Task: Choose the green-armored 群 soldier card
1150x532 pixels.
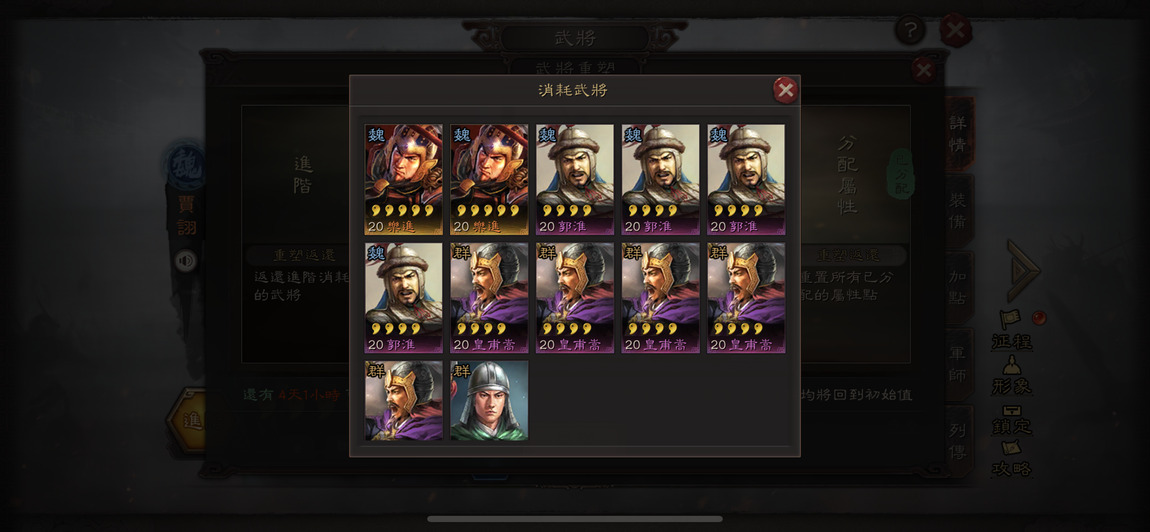Action: [489, 401]
